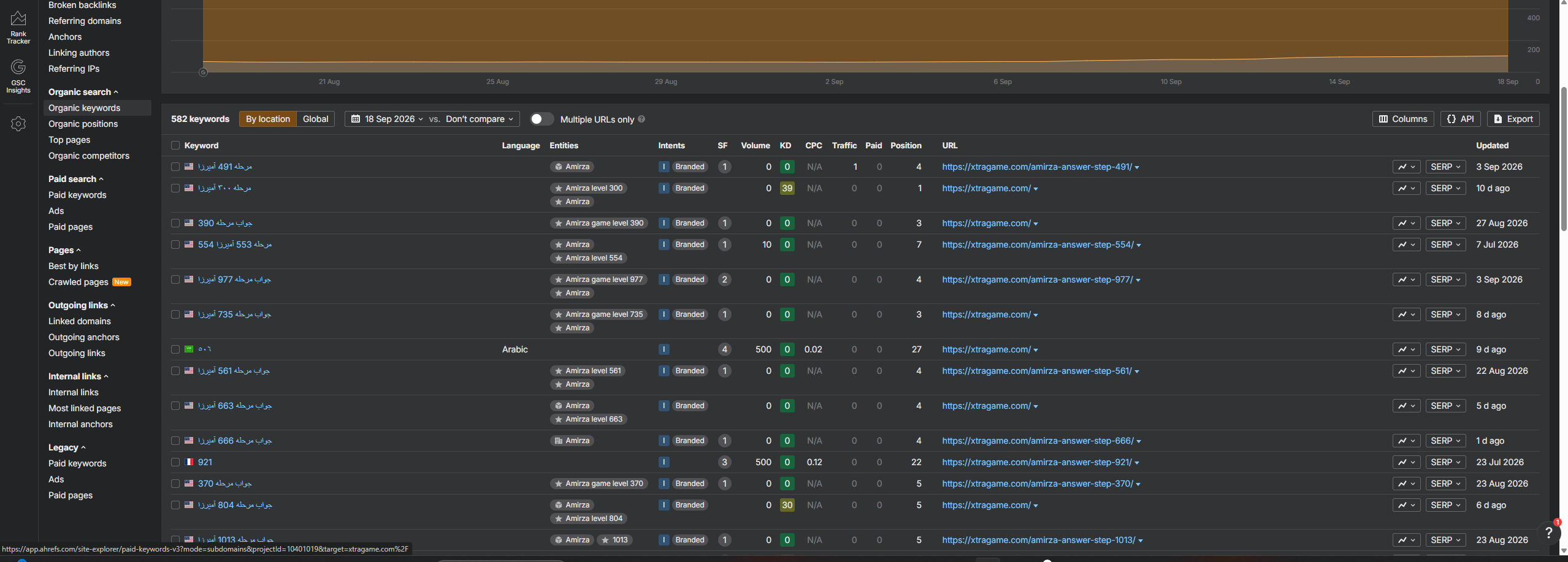The height and width of the screenshot is (562, 1568).
Task: Open the amirza-answer-step-370 URL link
Action: [1038, 484]
